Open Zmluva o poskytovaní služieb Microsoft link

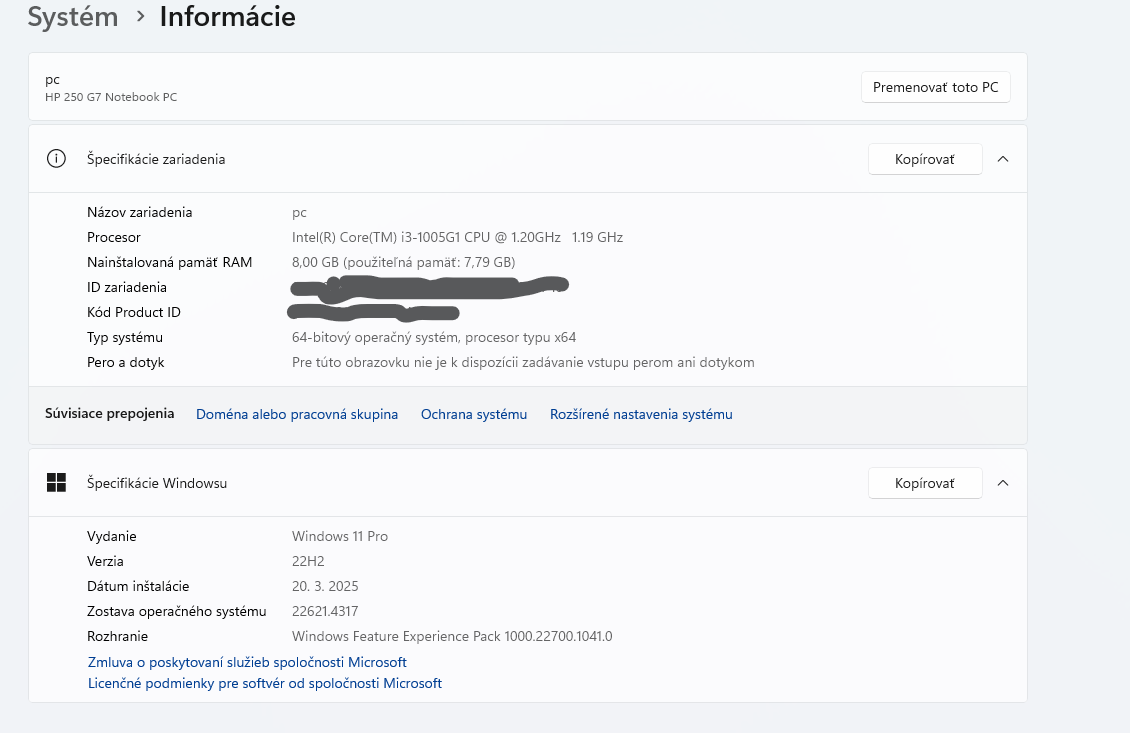[x=247, y=662]
